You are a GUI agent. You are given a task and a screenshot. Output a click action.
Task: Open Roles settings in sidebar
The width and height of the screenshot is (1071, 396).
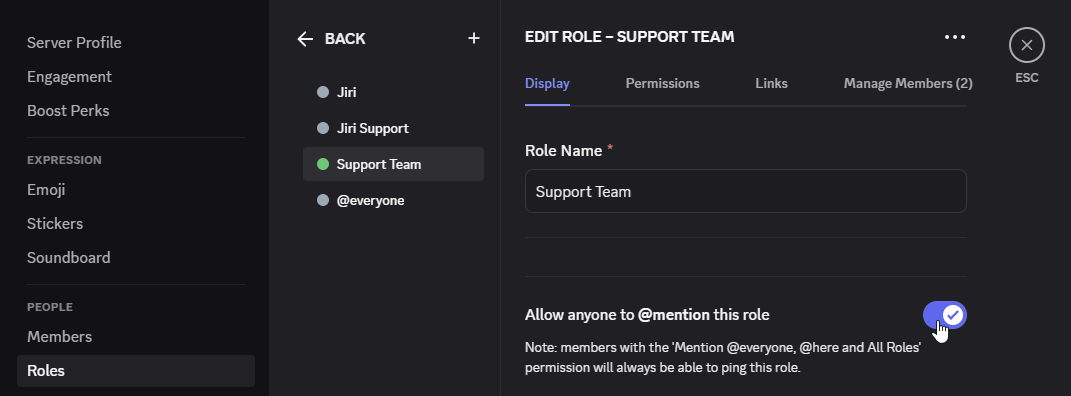coord(136,371)
